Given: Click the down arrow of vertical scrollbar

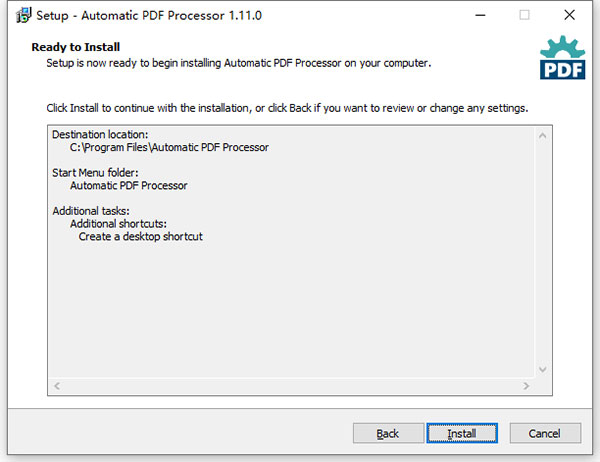Looking at the screenshot, I should point(542,369).
